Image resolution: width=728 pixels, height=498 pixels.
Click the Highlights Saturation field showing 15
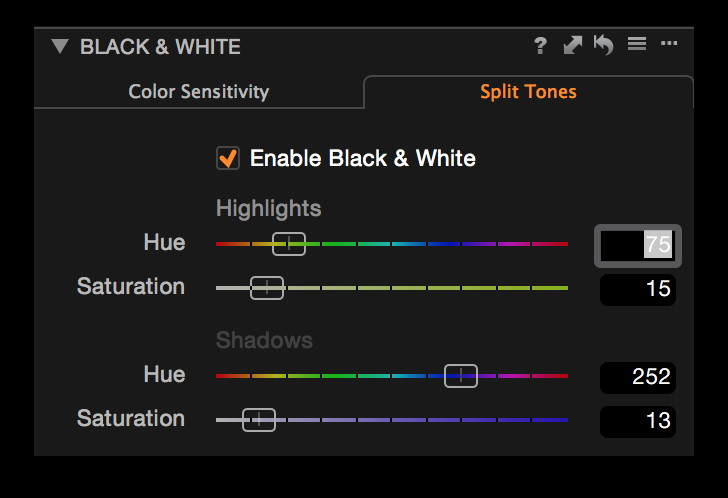638,289
